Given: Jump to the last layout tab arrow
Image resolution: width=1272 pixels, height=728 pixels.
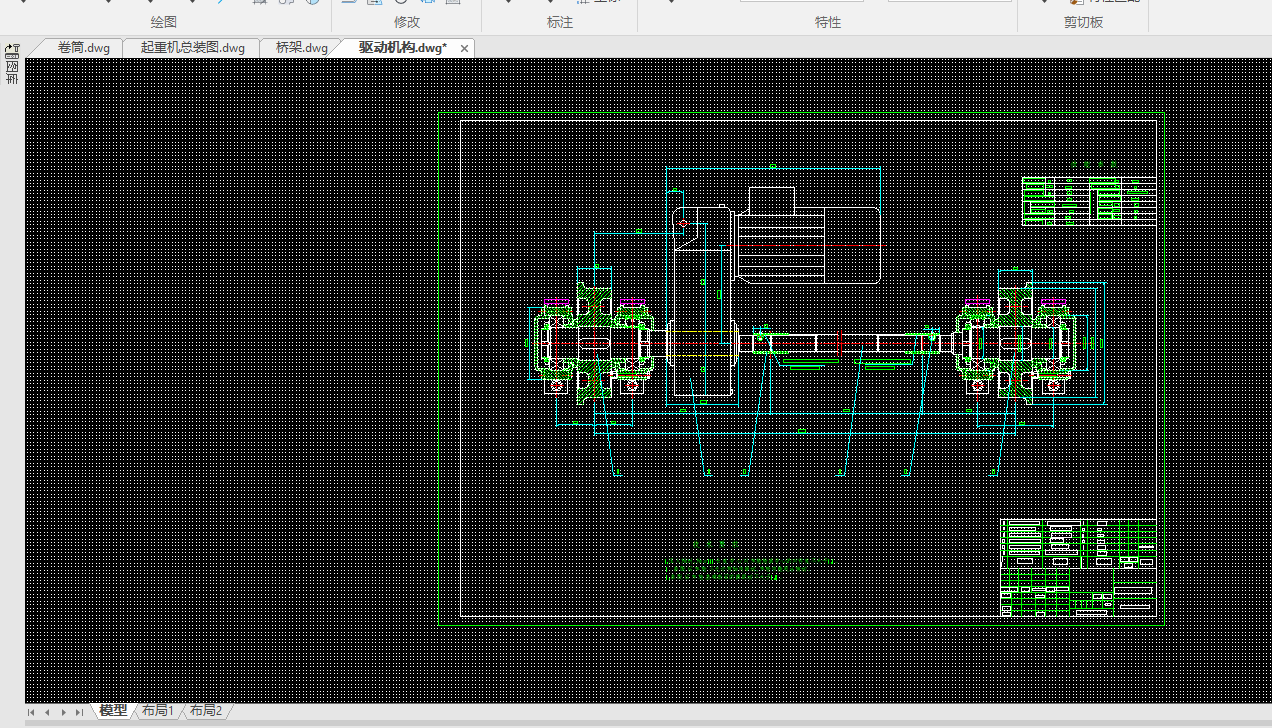Looking at the screenshot, I should 79,712.
